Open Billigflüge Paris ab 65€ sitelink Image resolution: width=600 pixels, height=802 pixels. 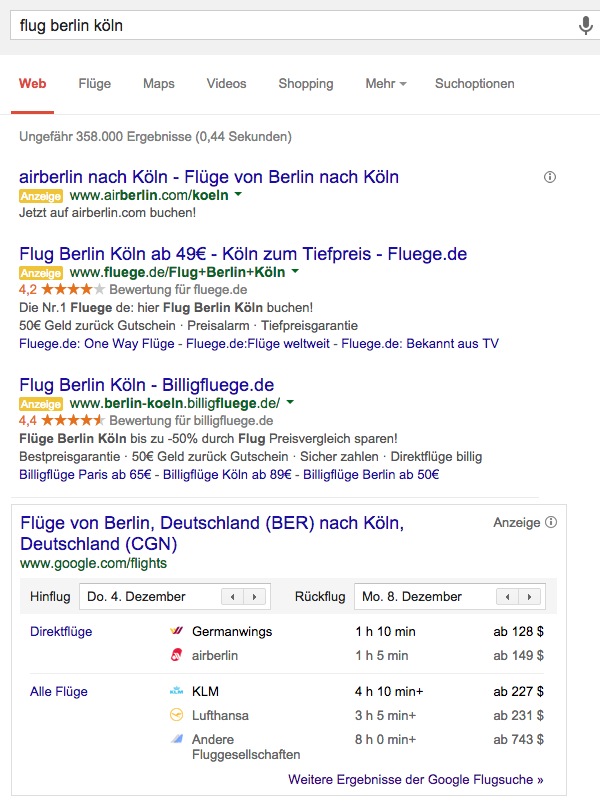85,475
